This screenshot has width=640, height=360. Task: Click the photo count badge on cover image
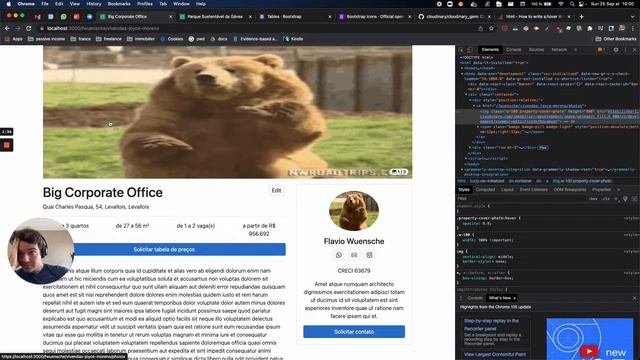(398, 172)
